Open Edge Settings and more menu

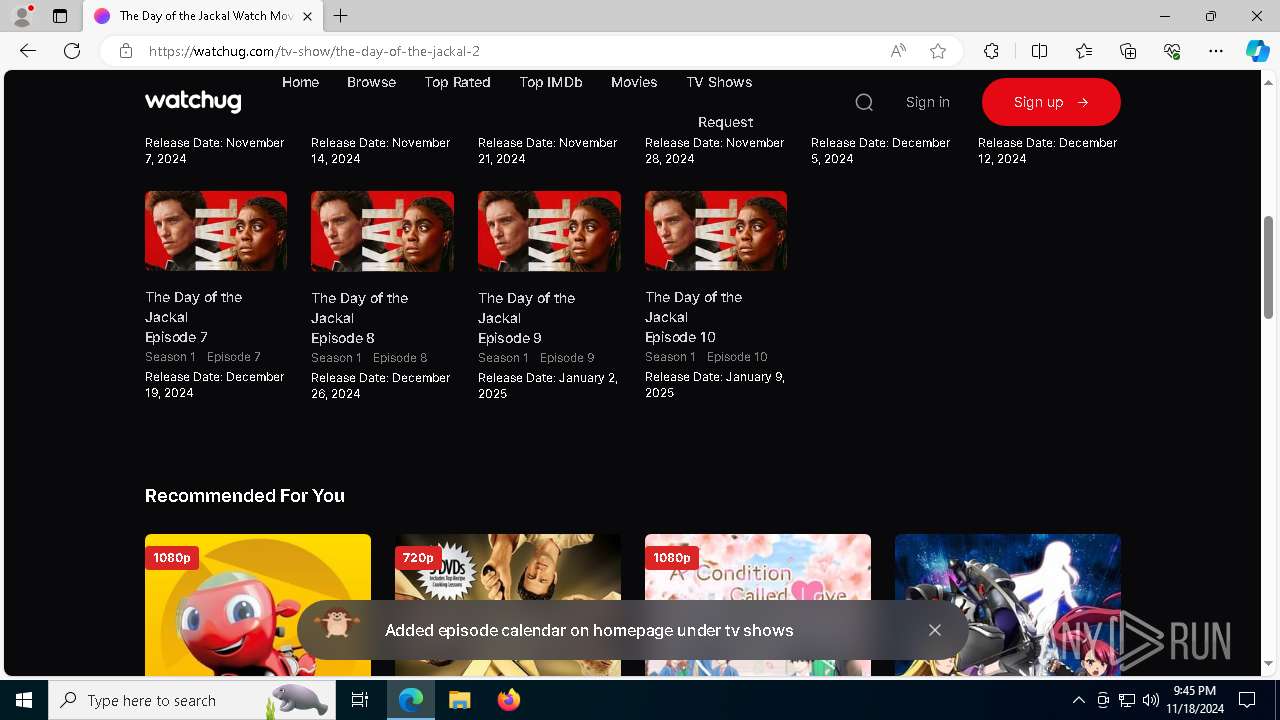click(1216, 51)
